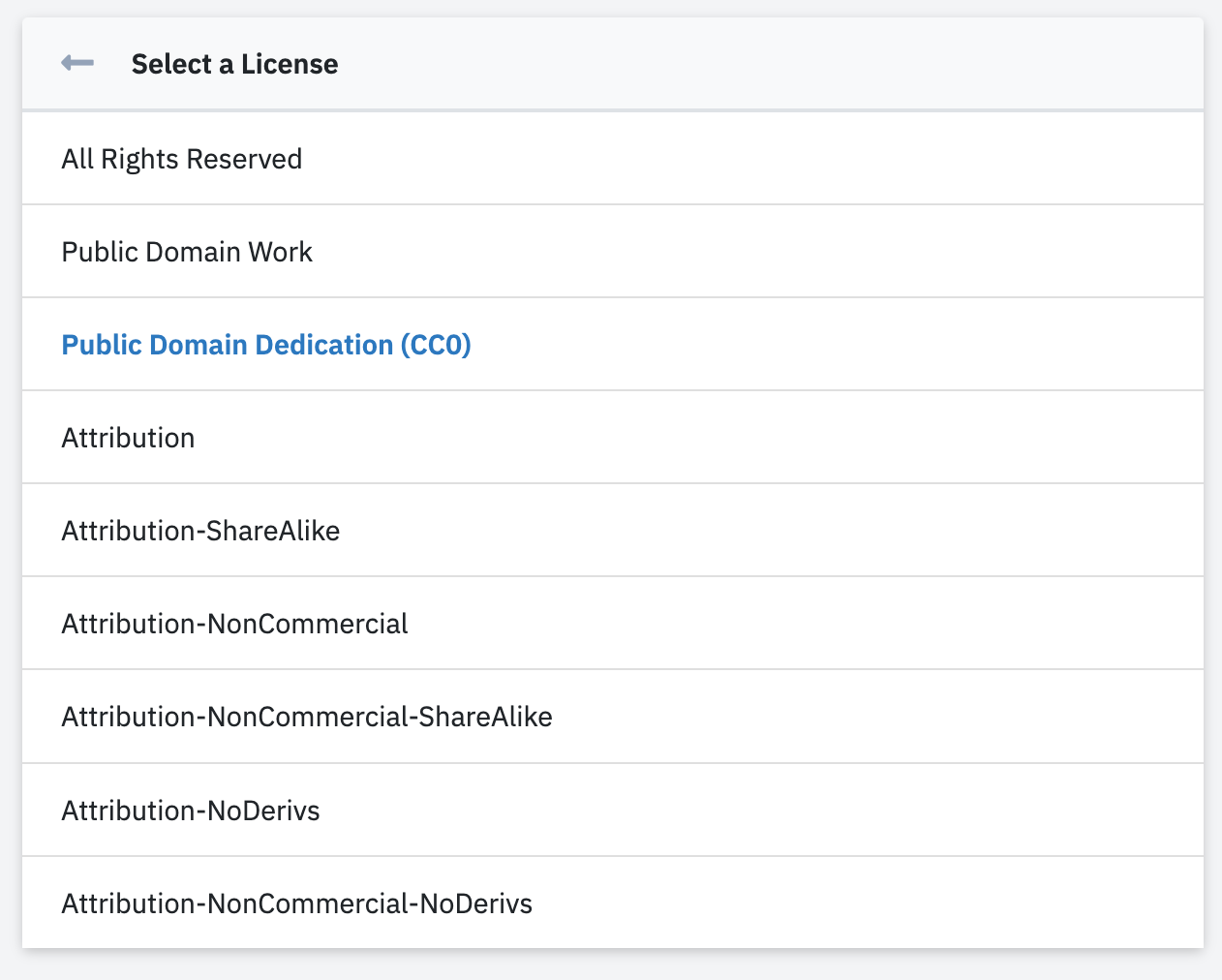Choose Public Domain Work option
This screenshot has height=980, width=1222.
[187, 252]
